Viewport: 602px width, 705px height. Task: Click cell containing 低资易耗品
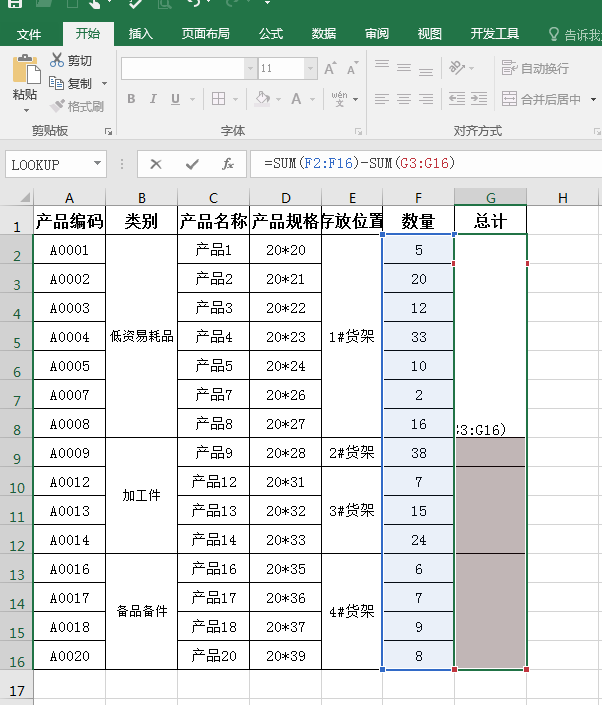pos(142,336)
